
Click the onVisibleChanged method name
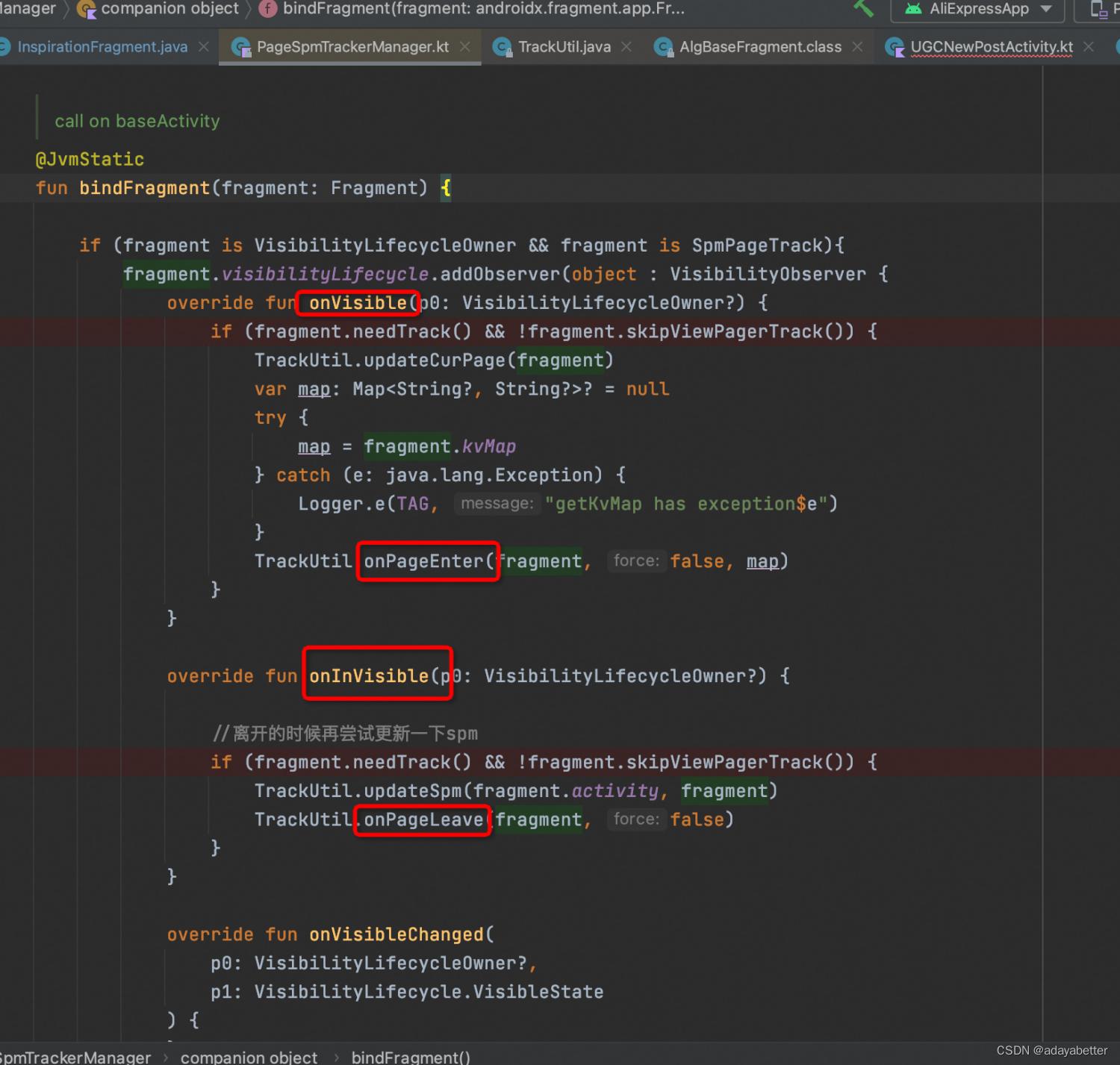(x=396, y=934)
